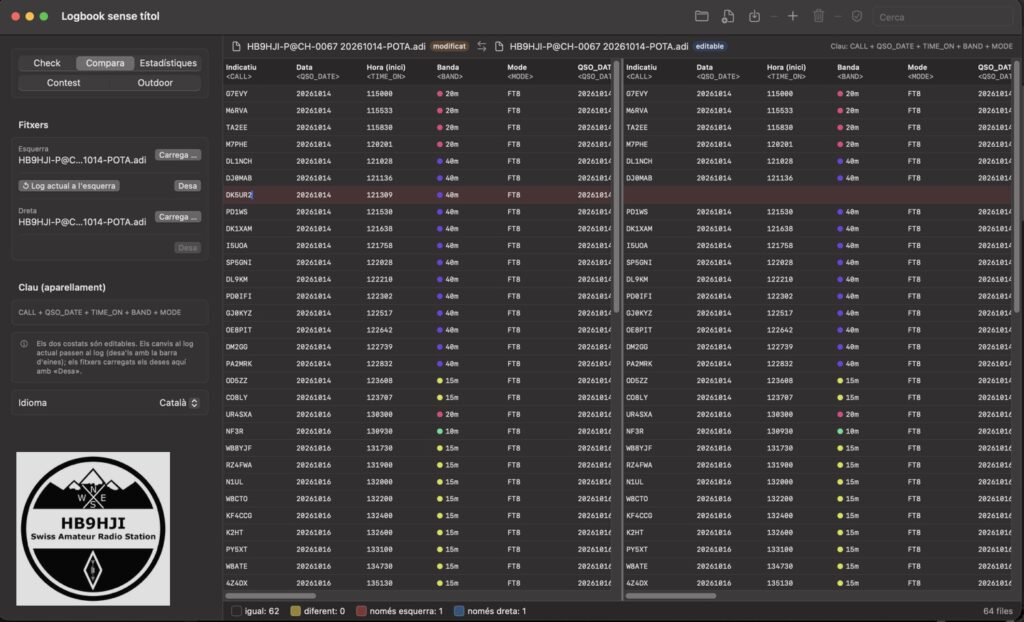
Task: Select the Compara tab
Action: 105,63
